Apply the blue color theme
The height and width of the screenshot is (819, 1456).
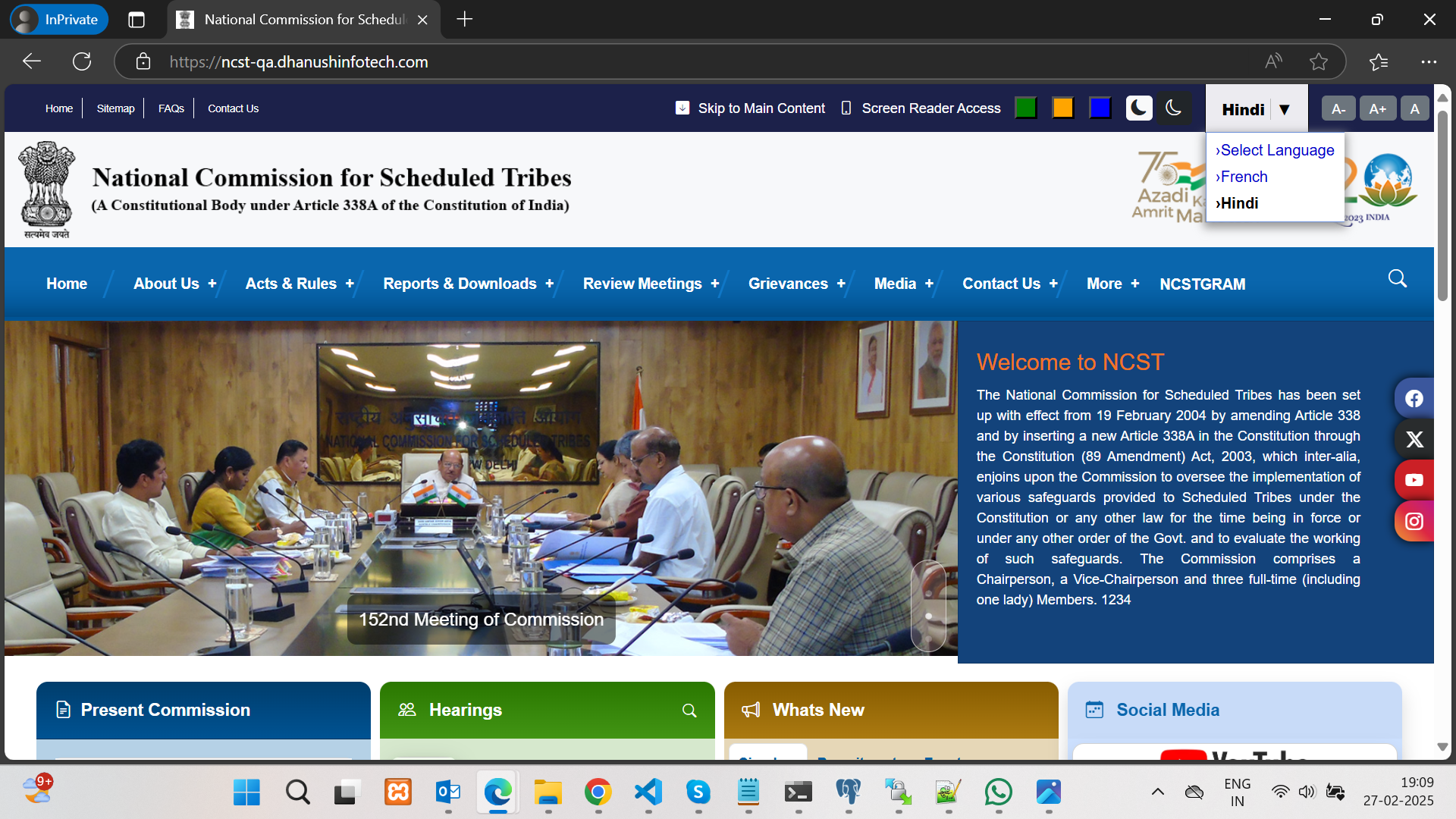tap(1100, 108)
